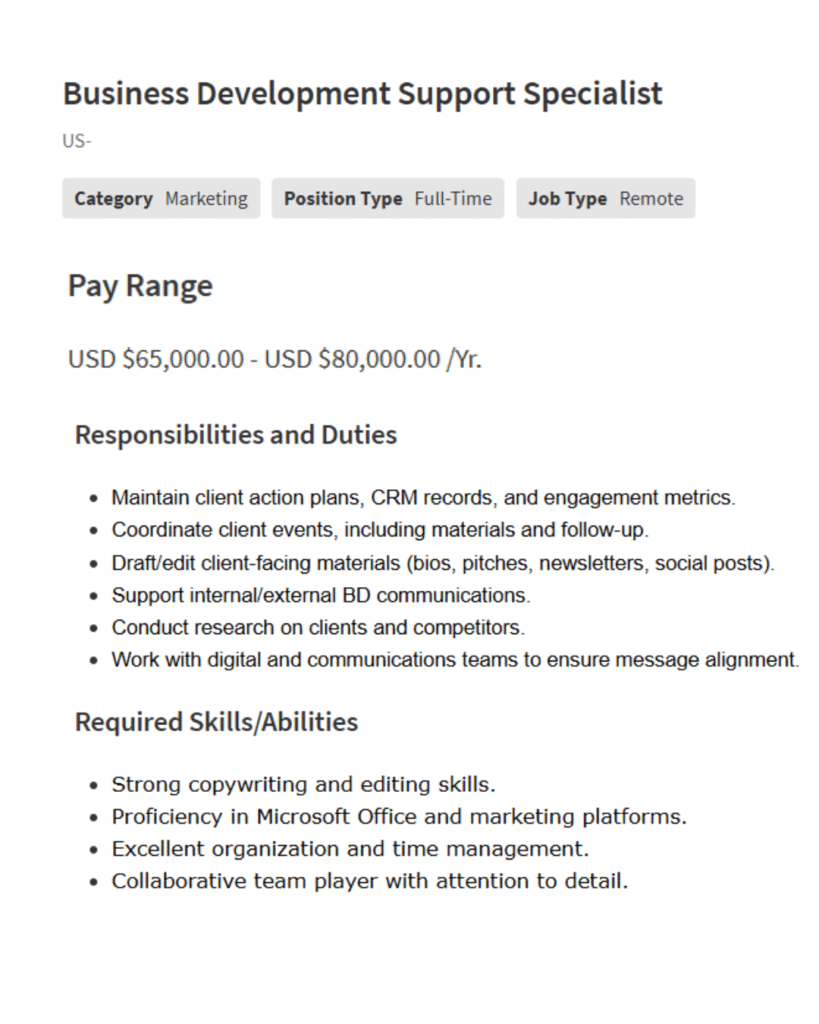
Task: Click the Proficiency in Microsoft Office bullet
Action: (x=399, y=816)
